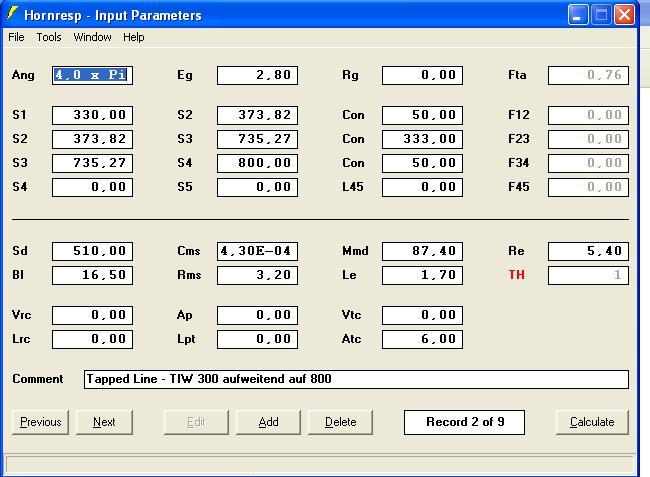This screenshot has width=650, height=477.
Task: Open the Window menu
Action: pos(92,37)
